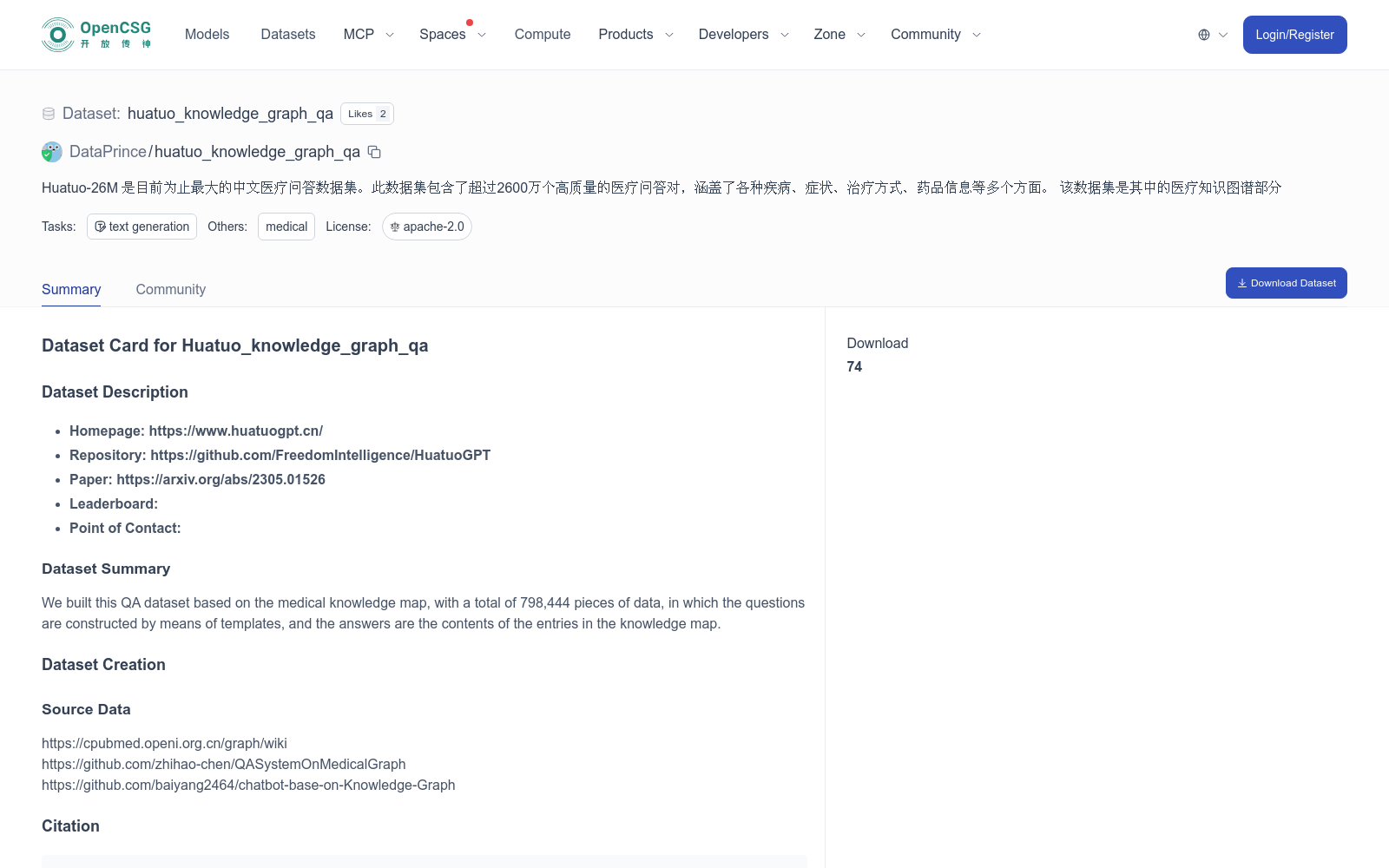
Task: Expand the MCP menu chevron
Action: [390, 35]
